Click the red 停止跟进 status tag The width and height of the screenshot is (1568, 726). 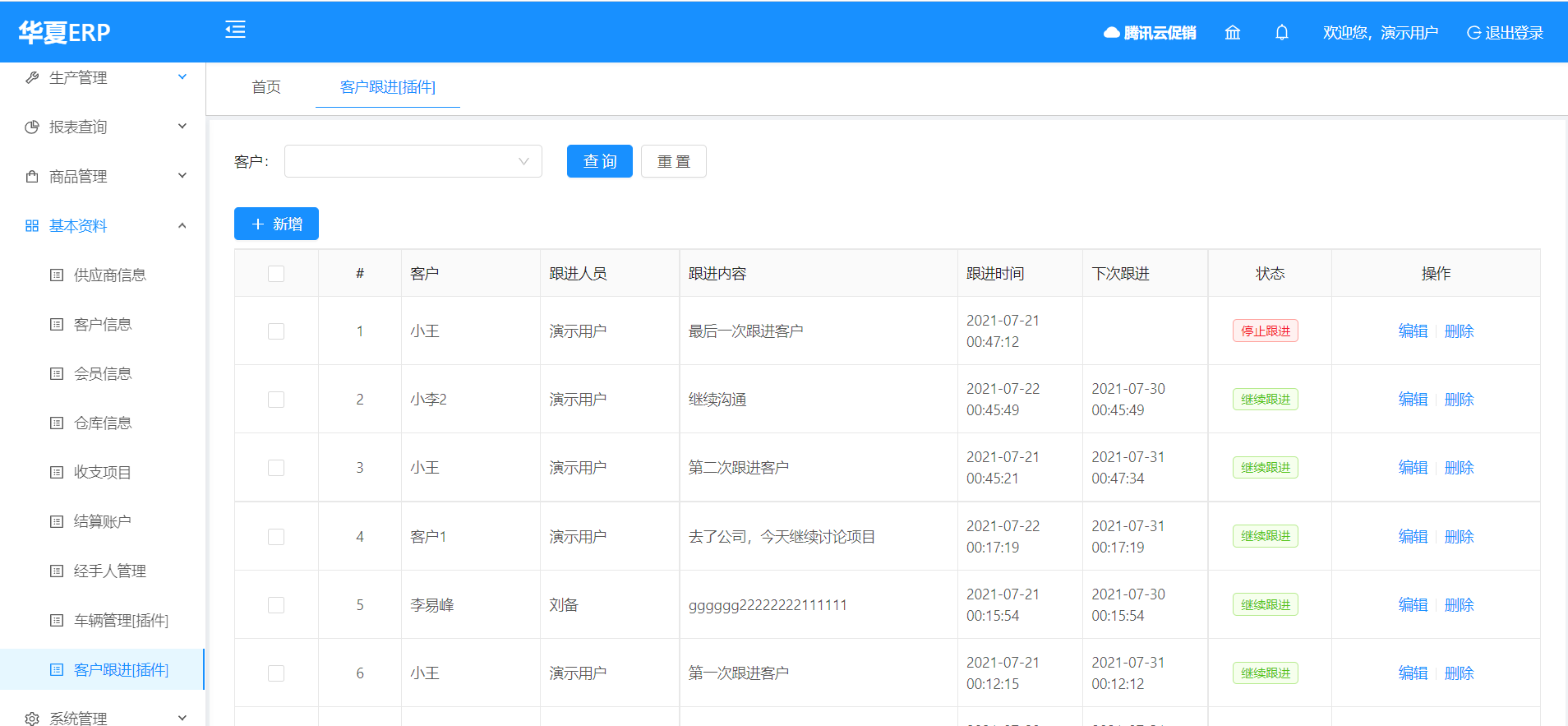(1266, 331)
